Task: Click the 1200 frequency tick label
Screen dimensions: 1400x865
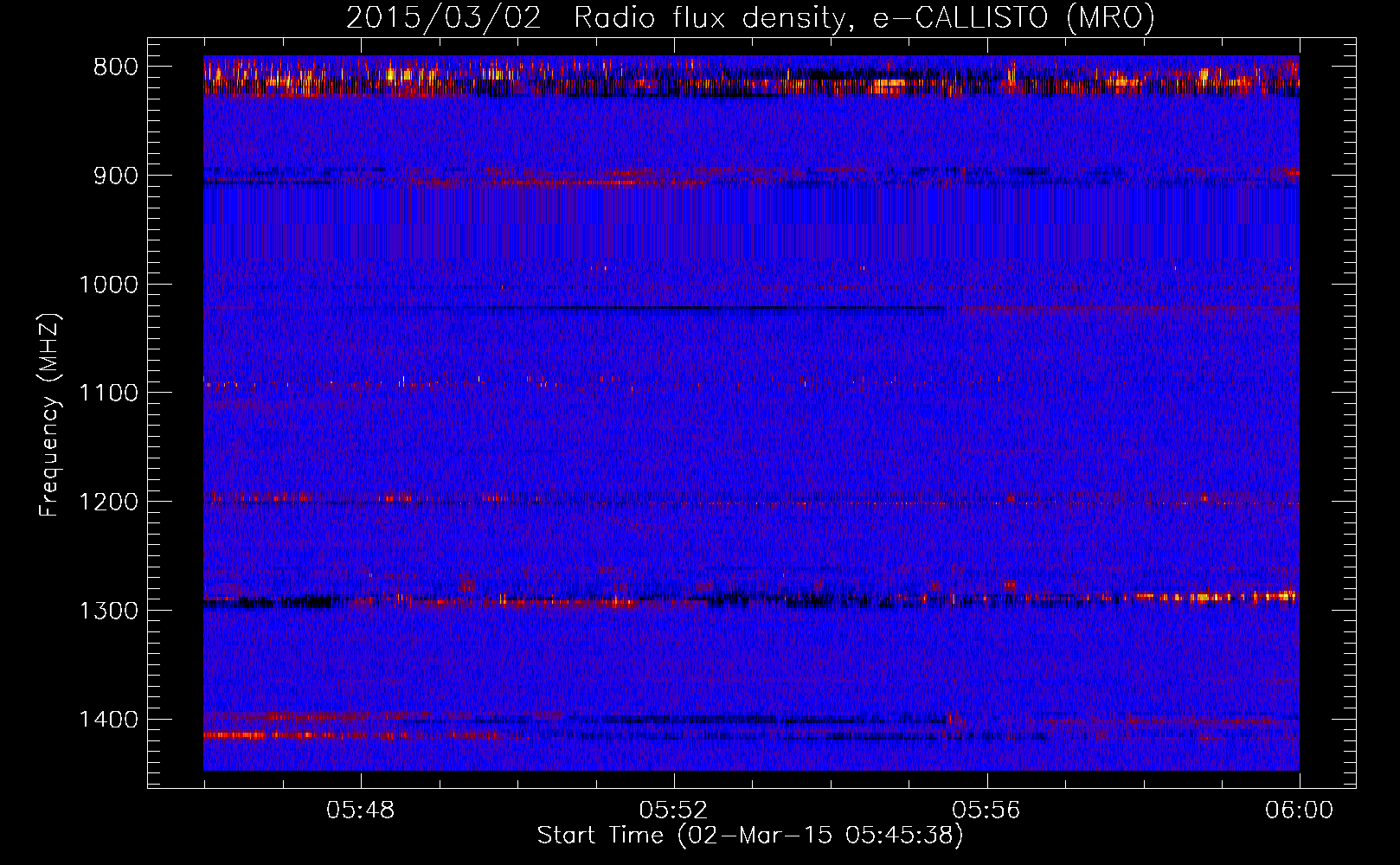Action: [109, 503]
